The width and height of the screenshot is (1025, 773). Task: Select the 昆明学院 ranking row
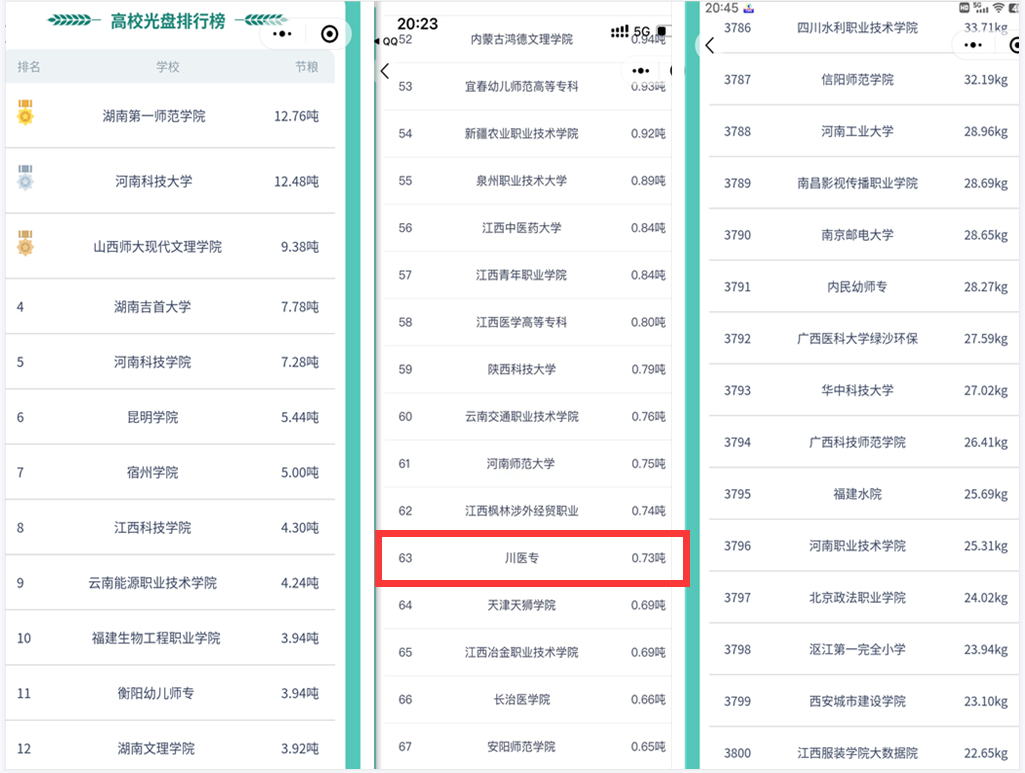coord(154,417)
